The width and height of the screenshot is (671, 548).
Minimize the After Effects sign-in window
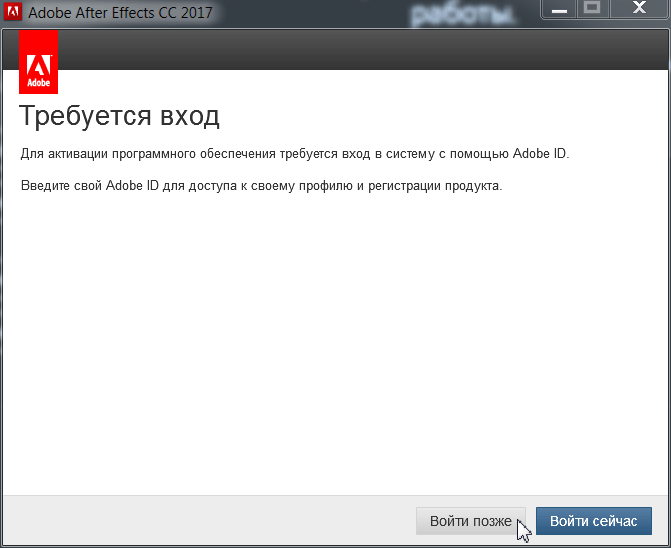(559, 9)
